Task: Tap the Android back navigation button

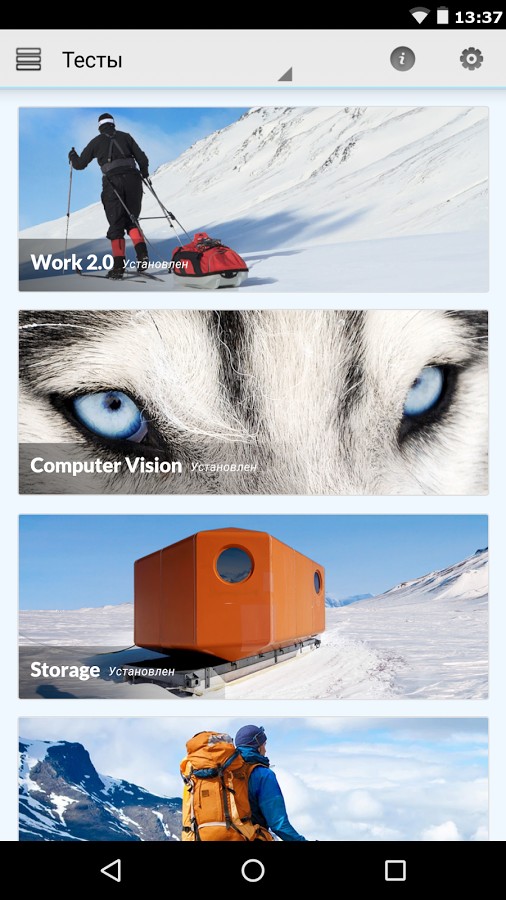Action: pos(111,870)
